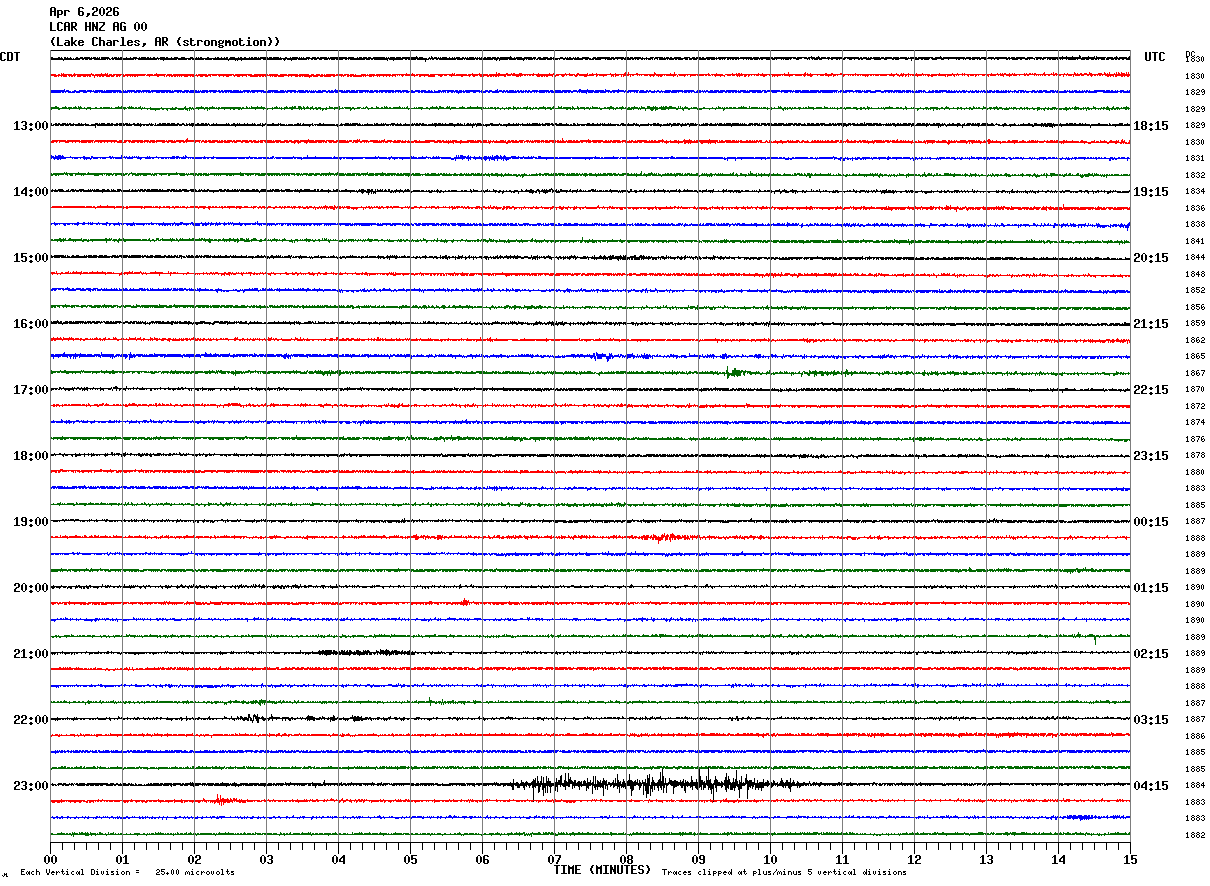The width and height of the screenshot is (1210, 886).
Task: Select the 18:15 UTC time label
Action: 1151,126
